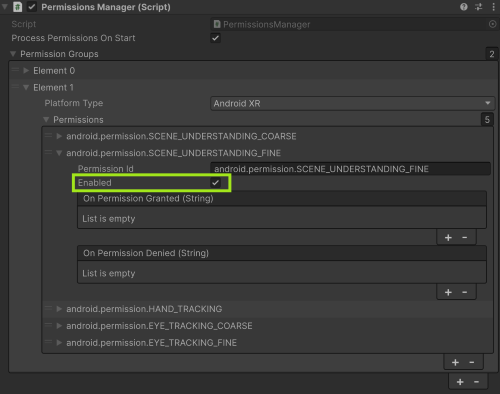Expand android.permission.HAND_TRACKING entry
This screenshot has width=500, height=394.
59,309
